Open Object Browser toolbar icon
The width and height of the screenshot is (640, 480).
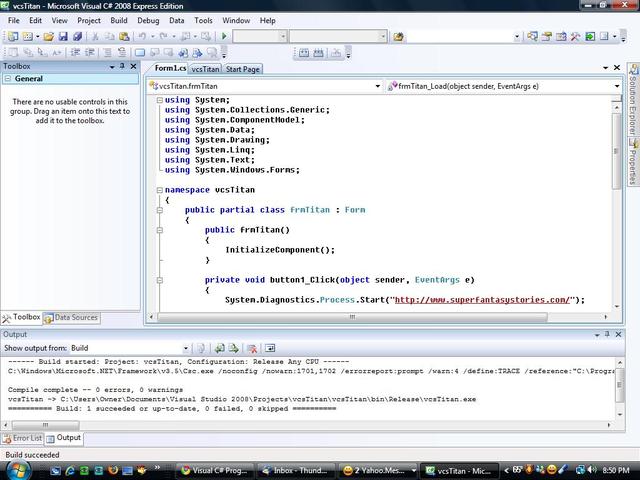561,36
